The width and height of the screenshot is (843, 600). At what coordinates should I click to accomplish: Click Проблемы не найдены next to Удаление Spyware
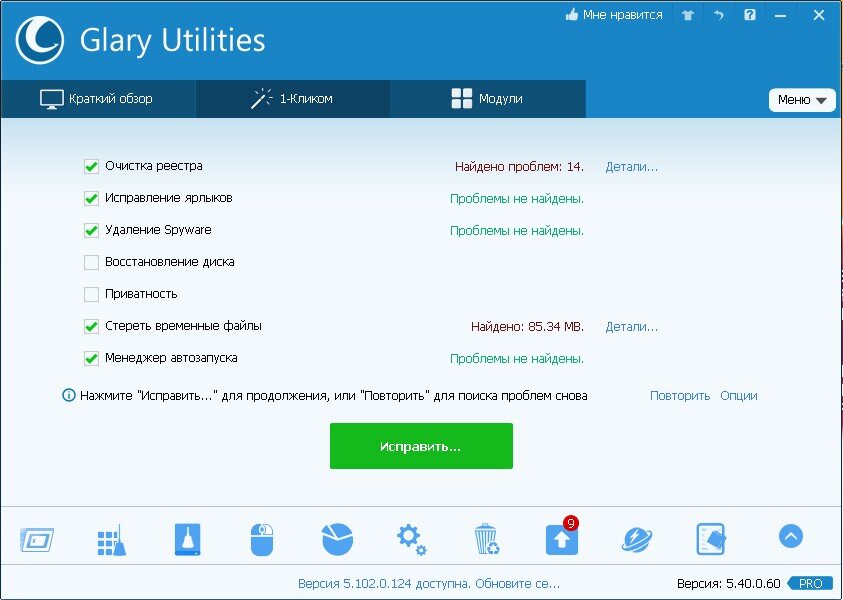(x=517, y=231)
